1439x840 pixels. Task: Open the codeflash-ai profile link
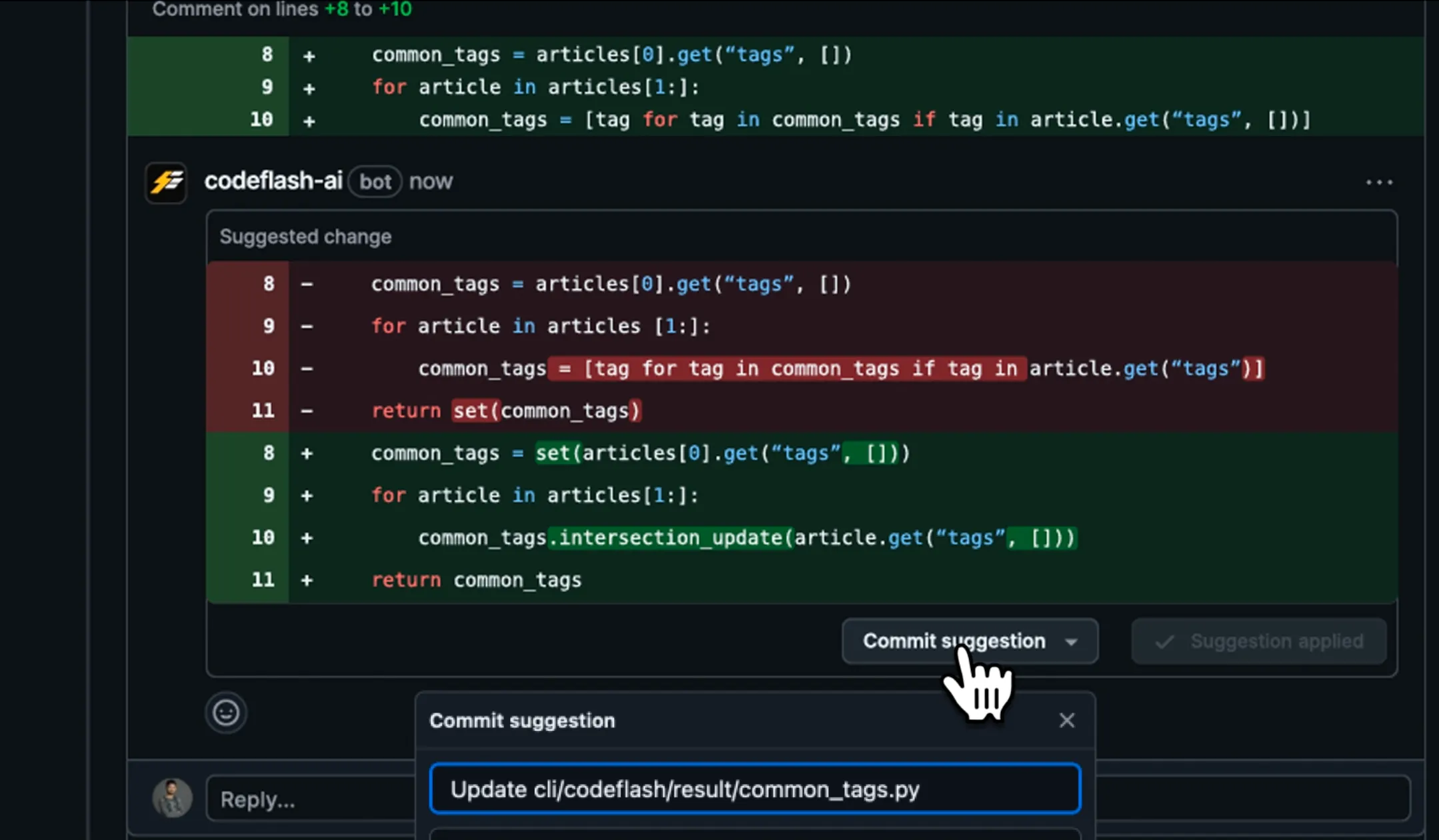273,181
